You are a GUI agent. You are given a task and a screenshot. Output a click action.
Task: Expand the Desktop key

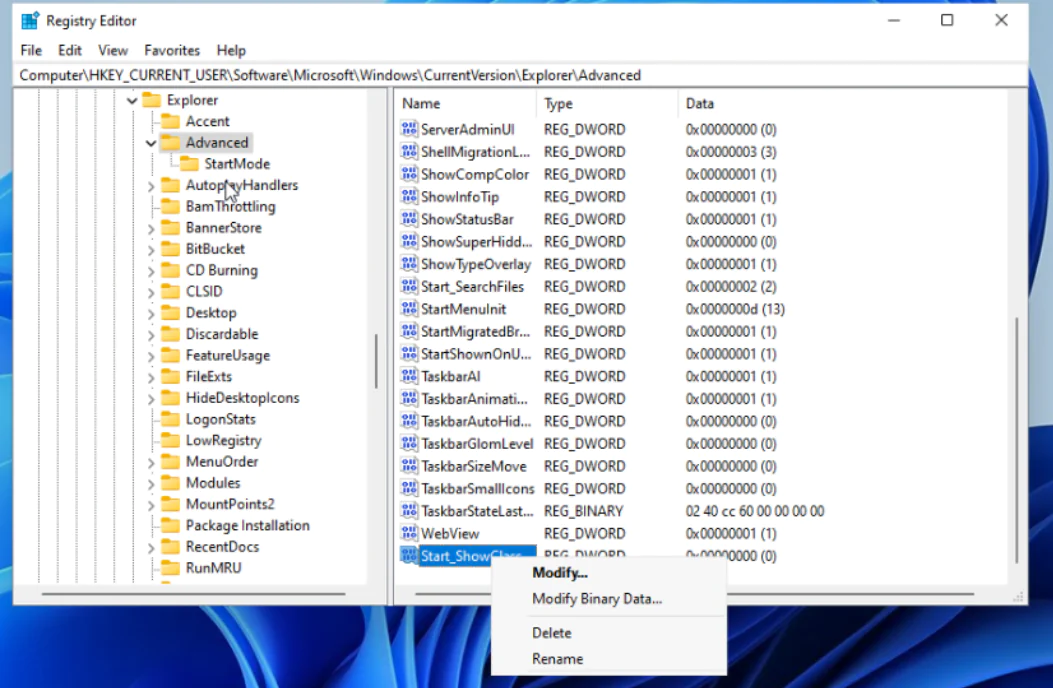point(153,312)
